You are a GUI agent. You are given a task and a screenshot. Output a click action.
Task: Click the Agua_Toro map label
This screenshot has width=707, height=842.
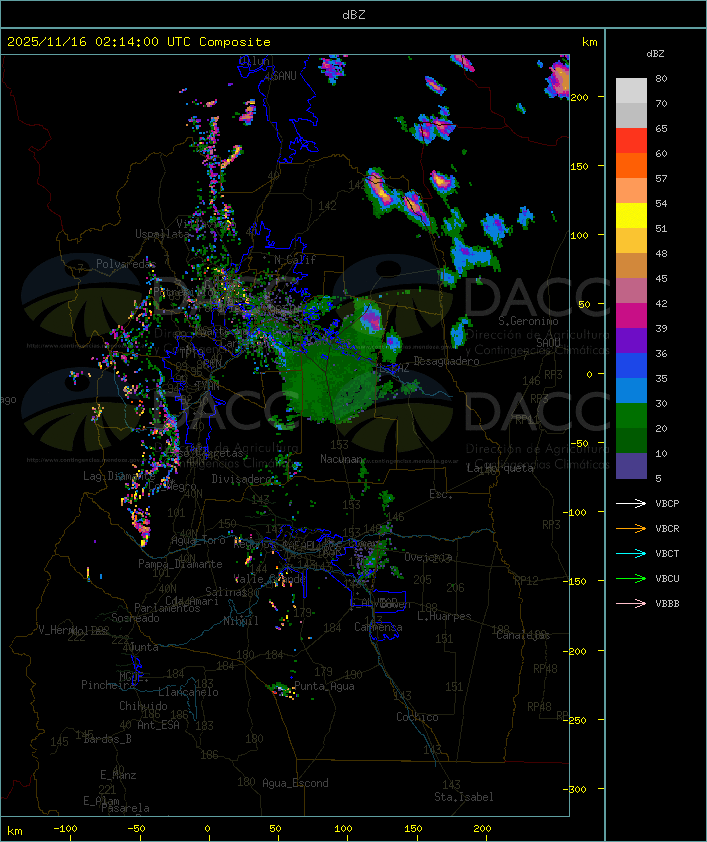[198, 541]
